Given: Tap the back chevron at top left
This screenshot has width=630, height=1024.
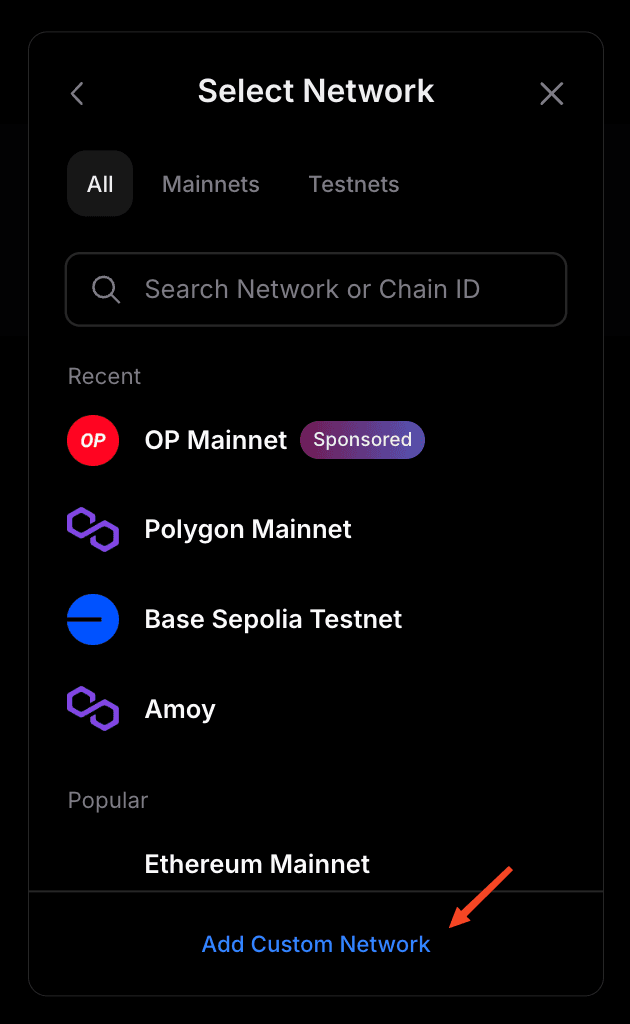Looking at the screenshot, I should 77,93.
